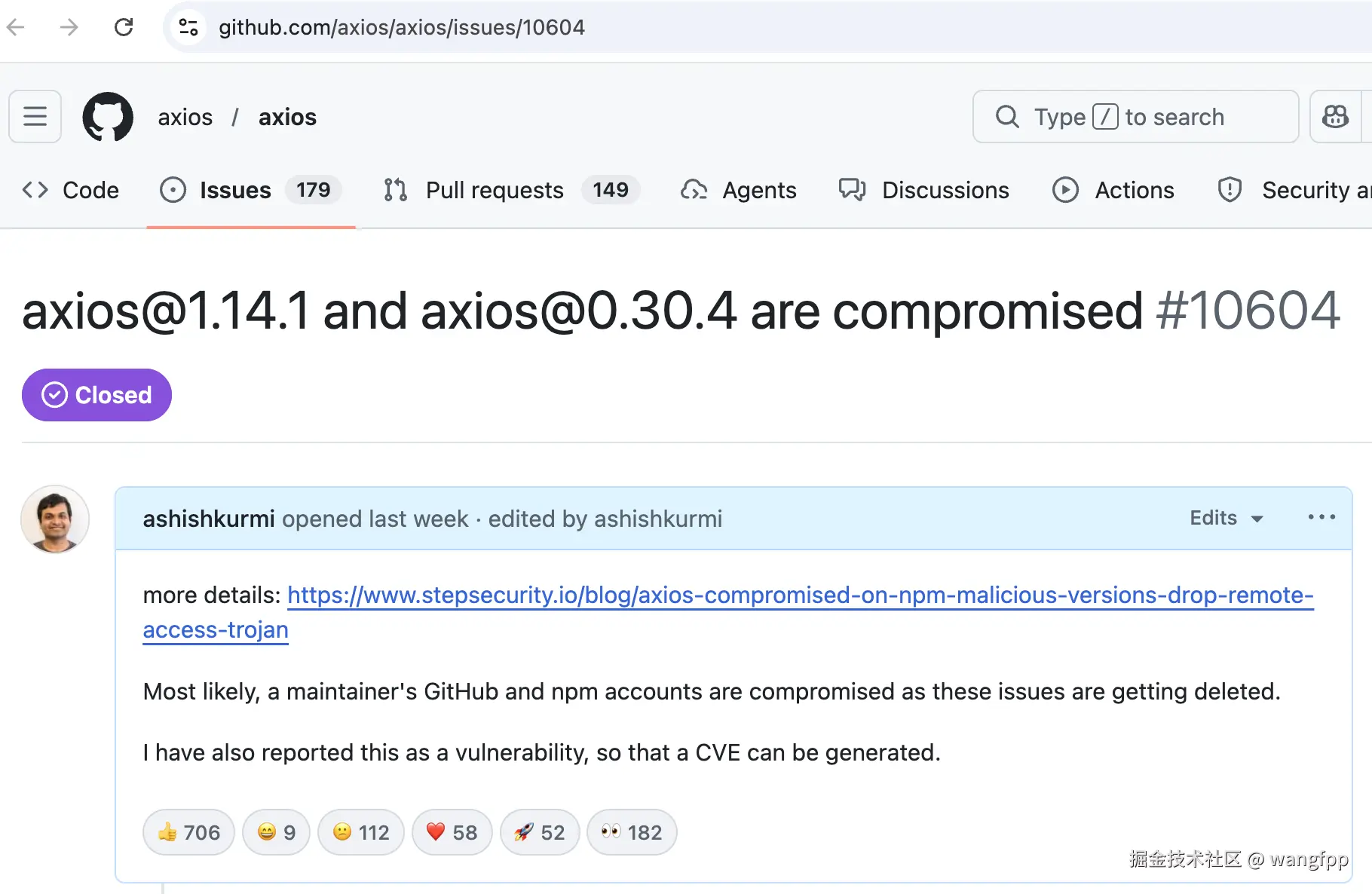1372x894 pixels.
Task: Add thumbs up reaction showing 706
Action: (x=188, y=832)
